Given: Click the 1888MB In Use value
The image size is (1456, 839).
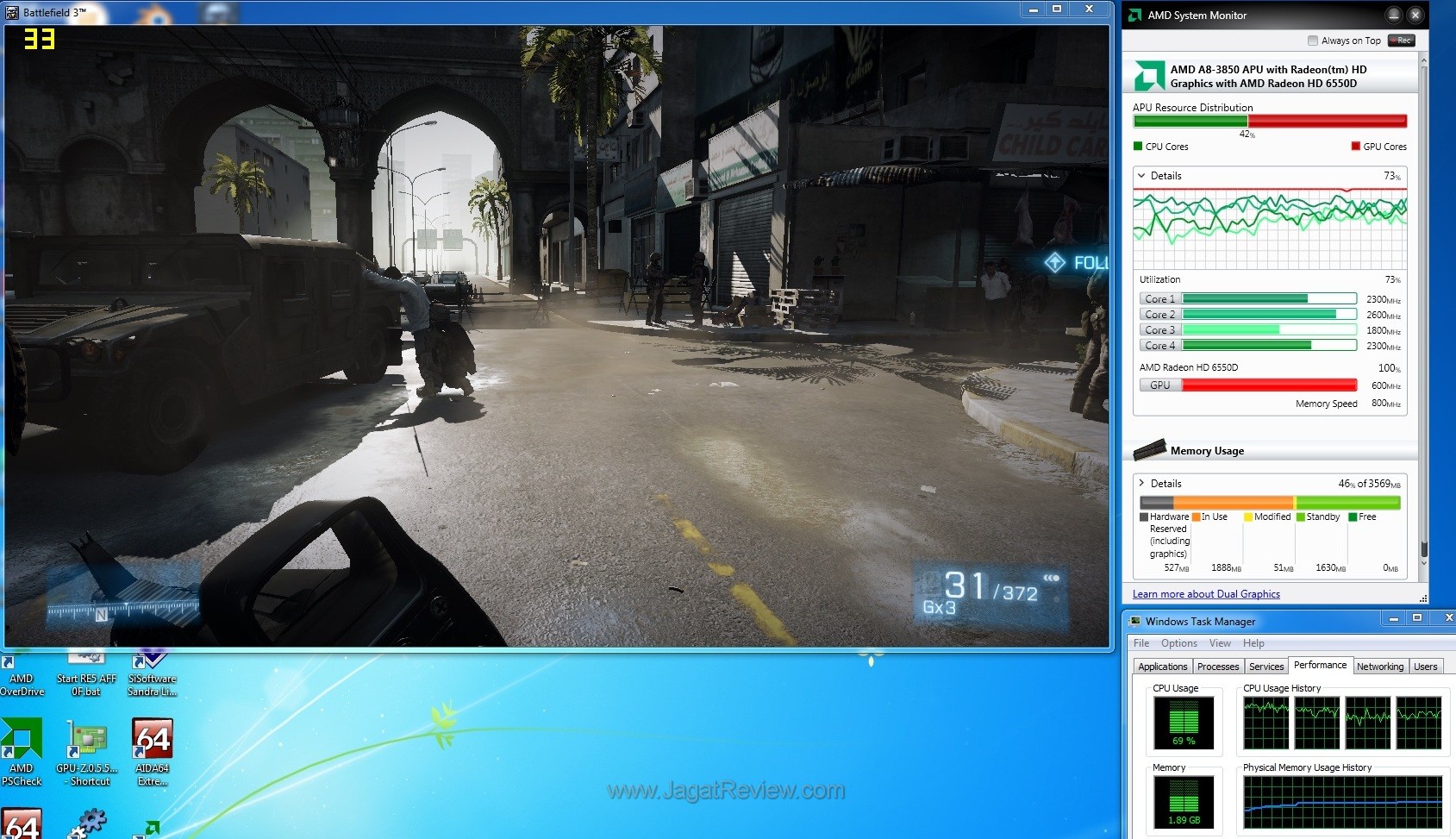Looking at the screenshot, I should point(1226,568).
